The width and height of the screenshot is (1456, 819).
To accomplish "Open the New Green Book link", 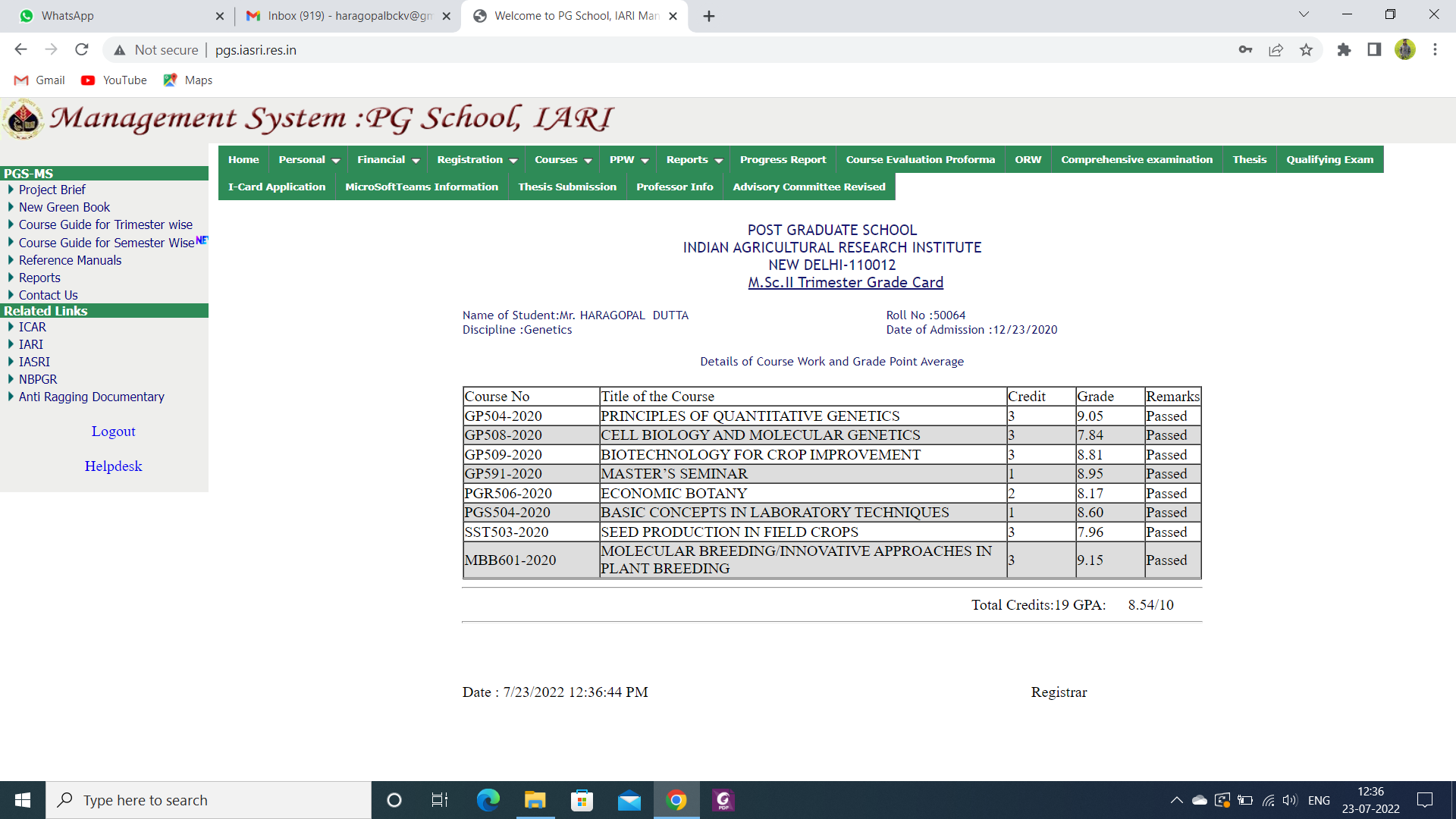I will (64, 207).
